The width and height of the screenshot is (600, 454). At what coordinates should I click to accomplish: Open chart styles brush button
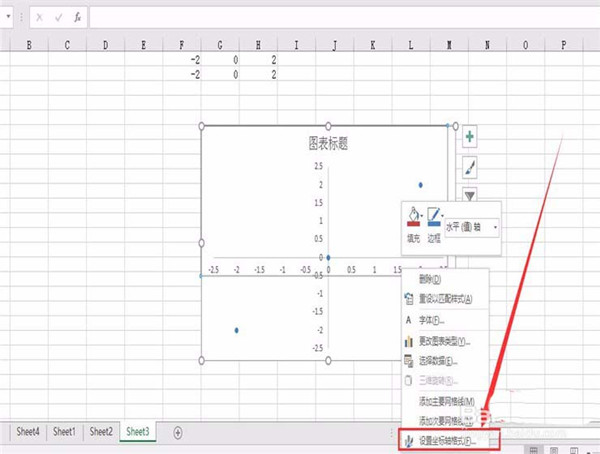[x=469, y=167]
